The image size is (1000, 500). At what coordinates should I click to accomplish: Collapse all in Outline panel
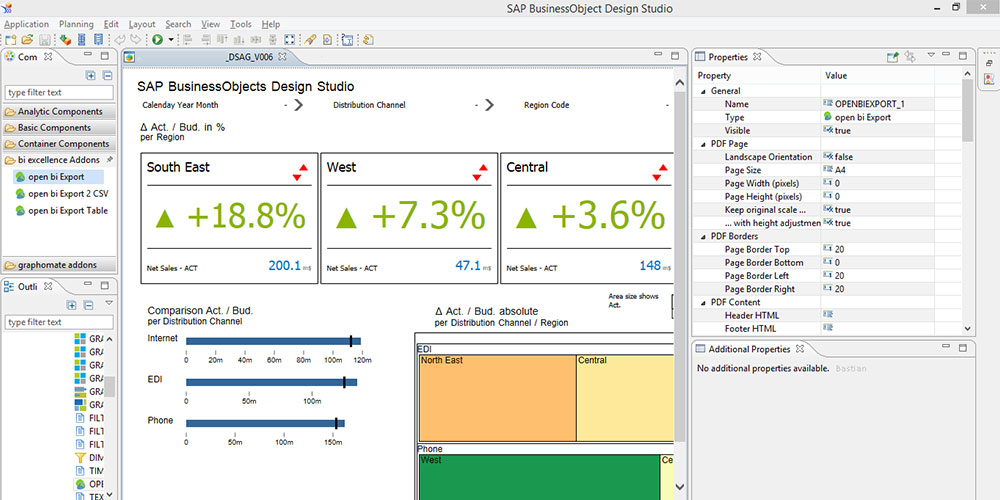point(89,305)
